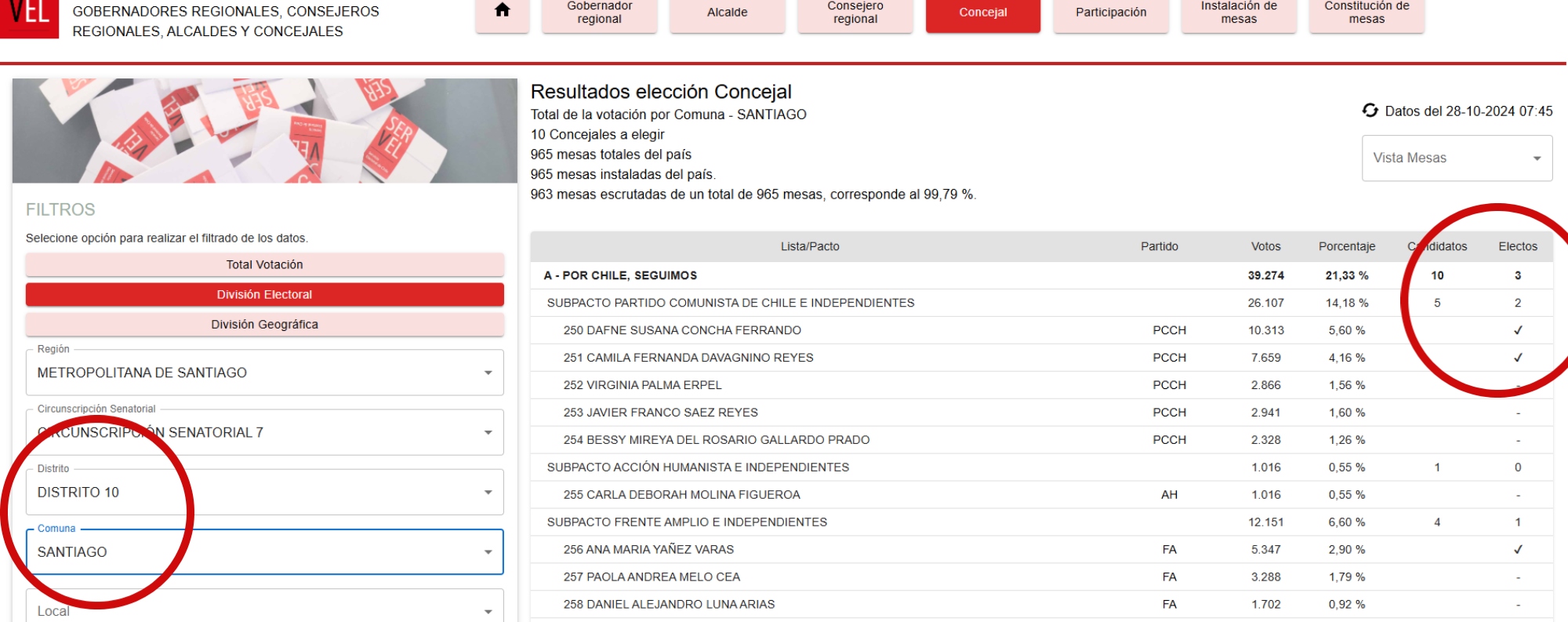Open the Distrito dropdown
The width and height of the screenshot is (1568, 622).
pos(264,492)
